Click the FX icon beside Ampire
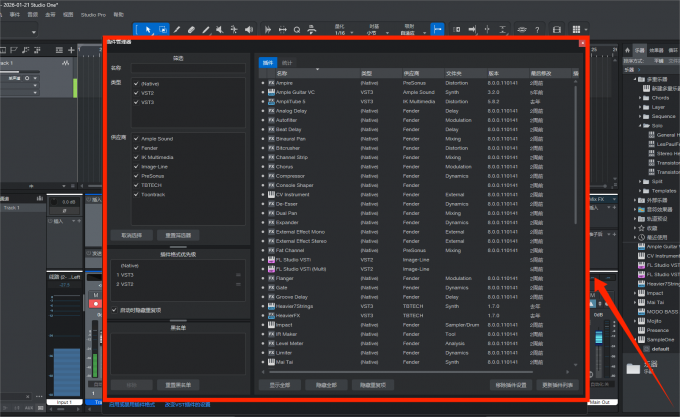Screen dimensions: 680x417 (x=271, y=83)
